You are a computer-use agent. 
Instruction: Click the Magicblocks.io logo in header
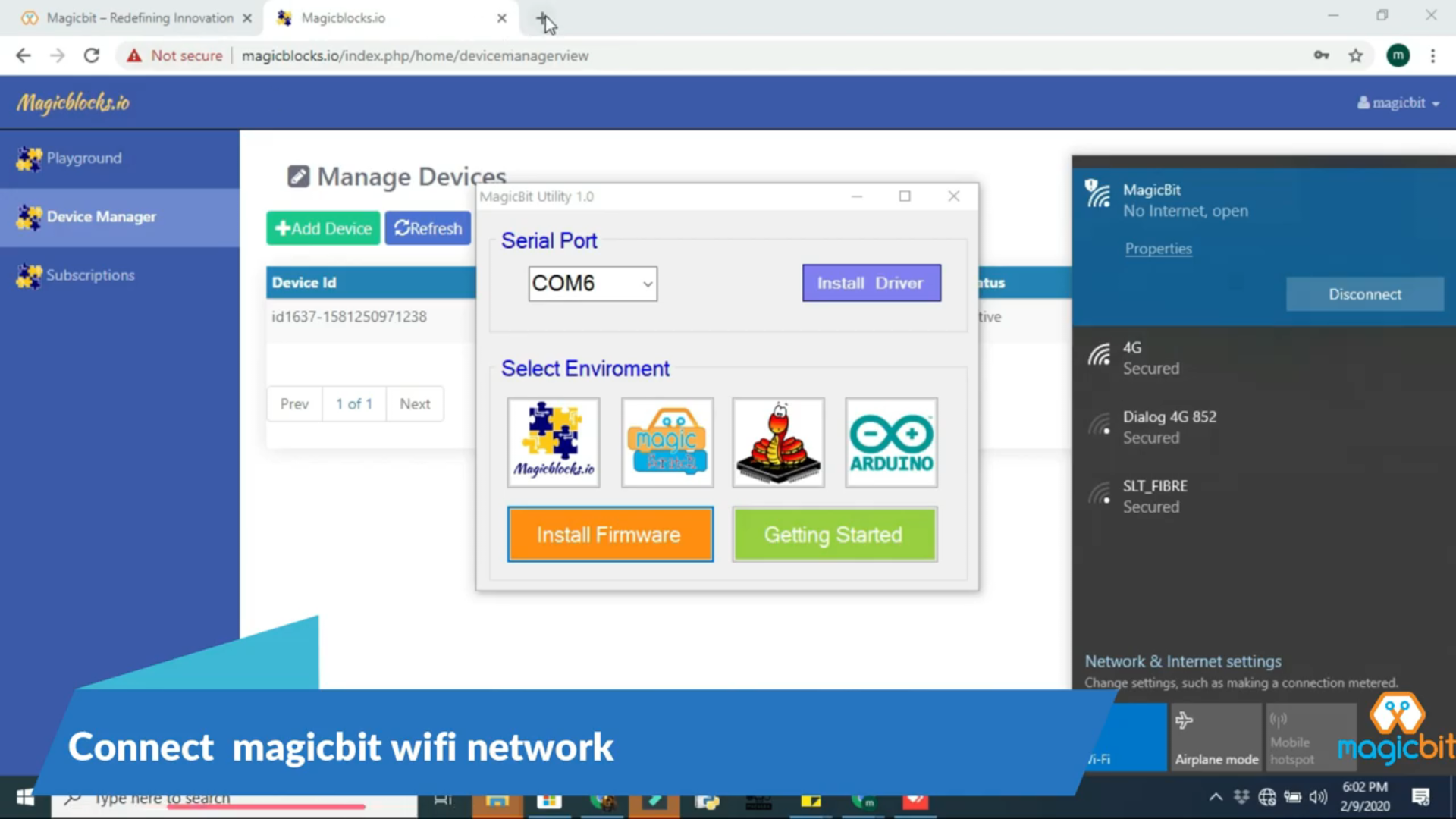tap(74, 102)
